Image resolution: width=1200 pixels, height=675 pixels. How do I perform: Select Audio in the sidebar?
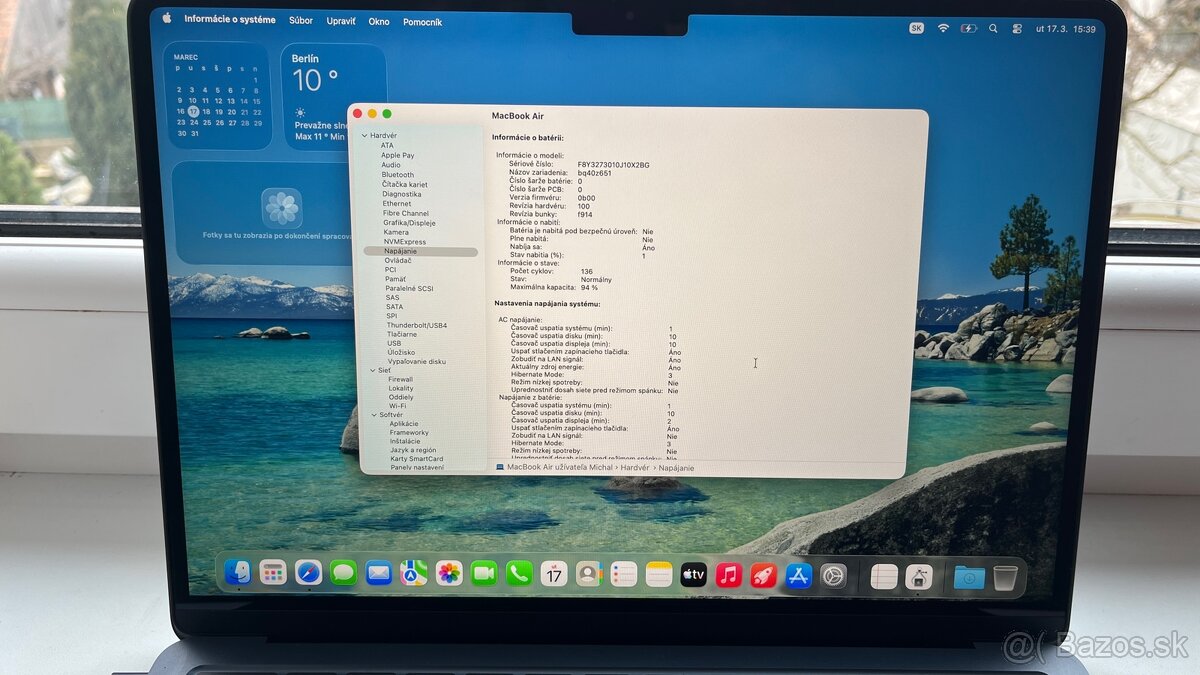[391, 165]
